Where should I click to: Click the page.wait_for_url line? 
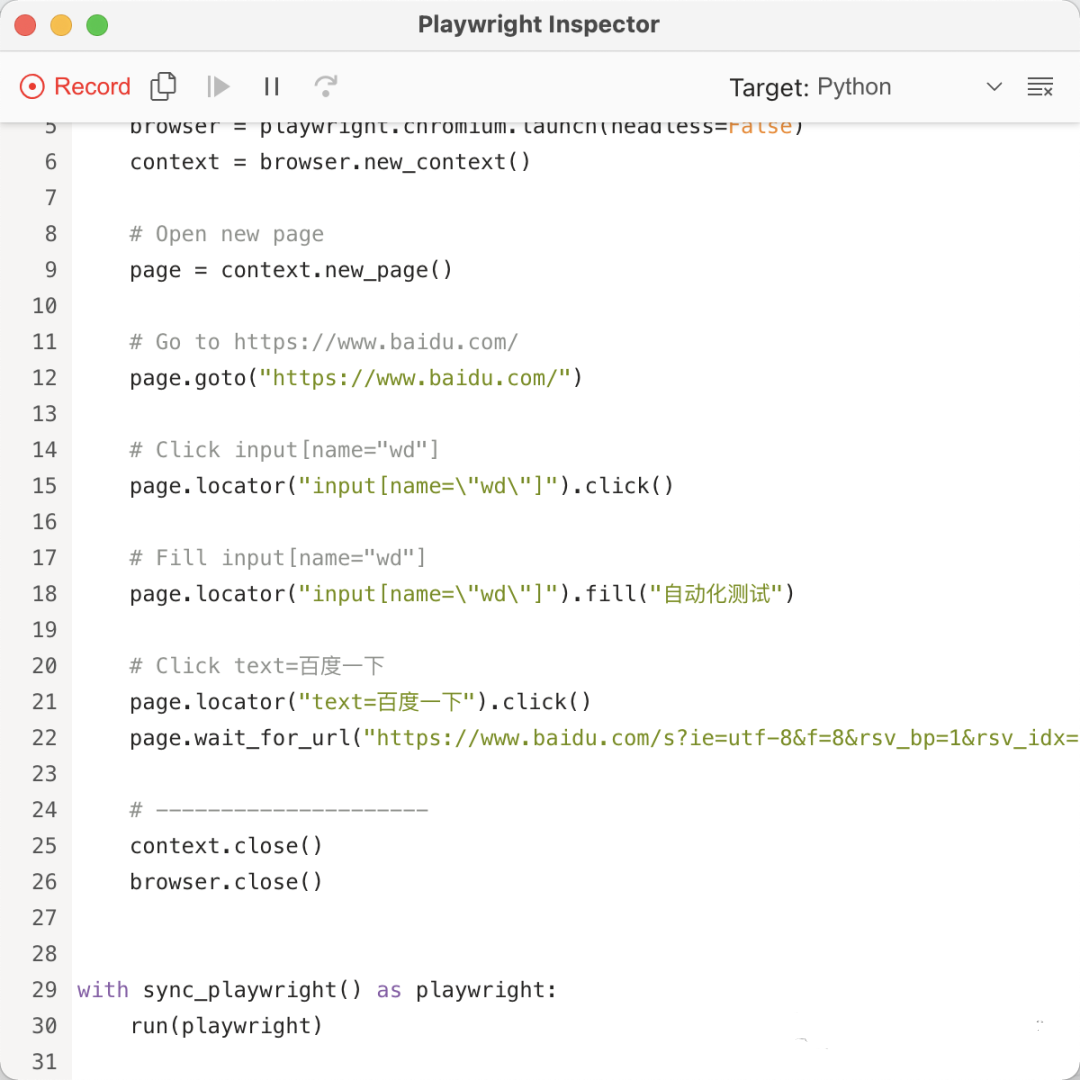604,738
